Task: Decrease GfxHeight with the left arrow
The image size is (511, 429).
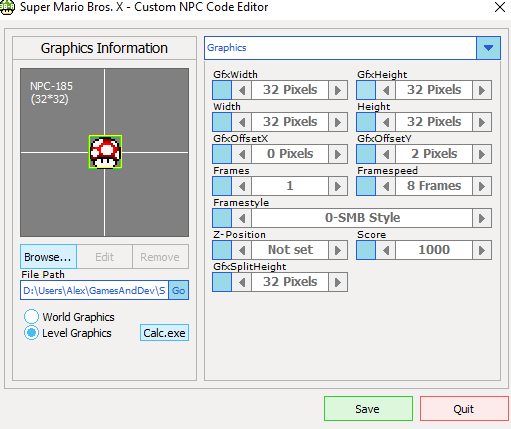Action: coord(386,90)
